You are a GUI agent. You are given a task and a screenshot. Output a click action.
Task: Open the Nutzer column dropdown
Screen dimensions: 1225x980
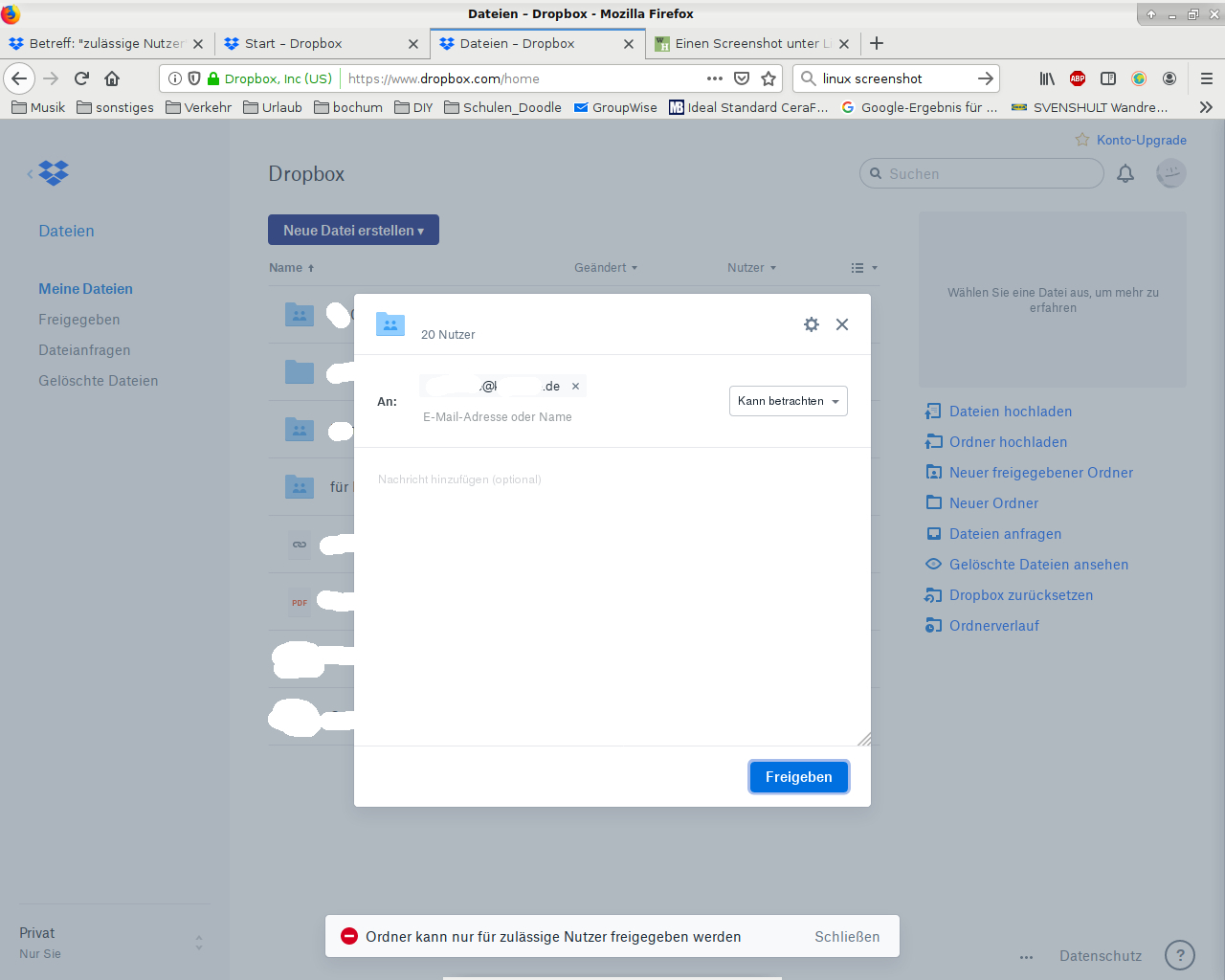point(752,268)
